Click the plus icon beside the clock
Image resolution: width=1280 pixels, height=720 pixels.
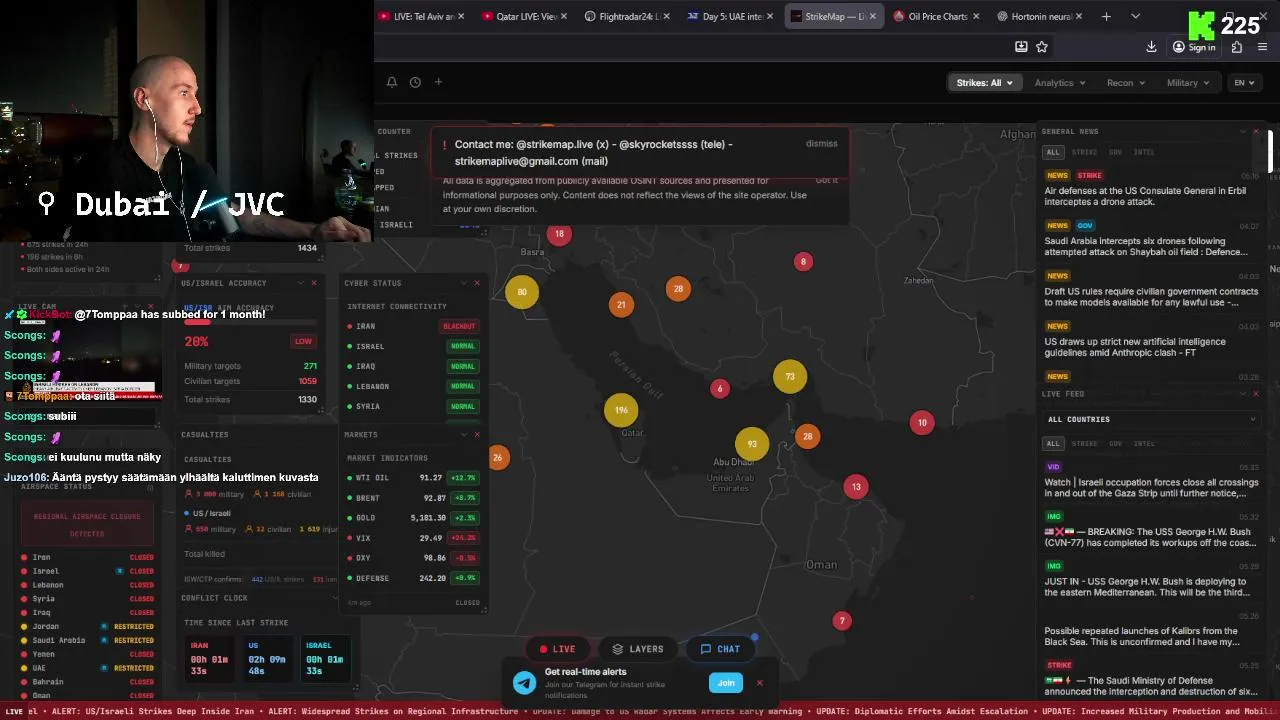point(438,82)
